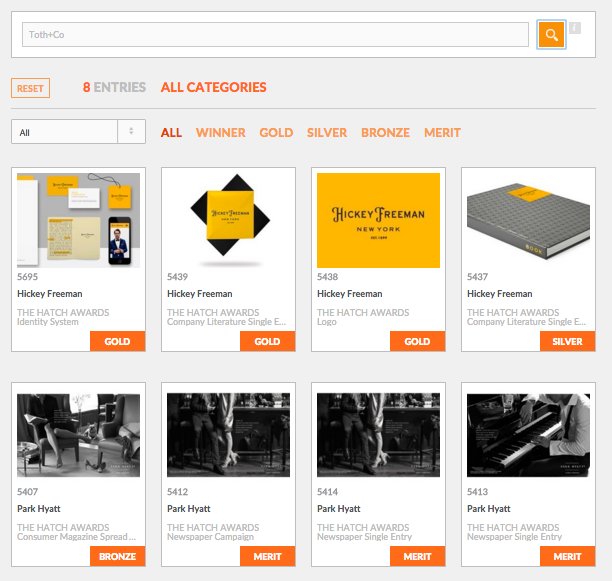Click 'Consumer Magazine Spread' category text
The width and height of the screenshot is (612, 581).
[76, 537]
